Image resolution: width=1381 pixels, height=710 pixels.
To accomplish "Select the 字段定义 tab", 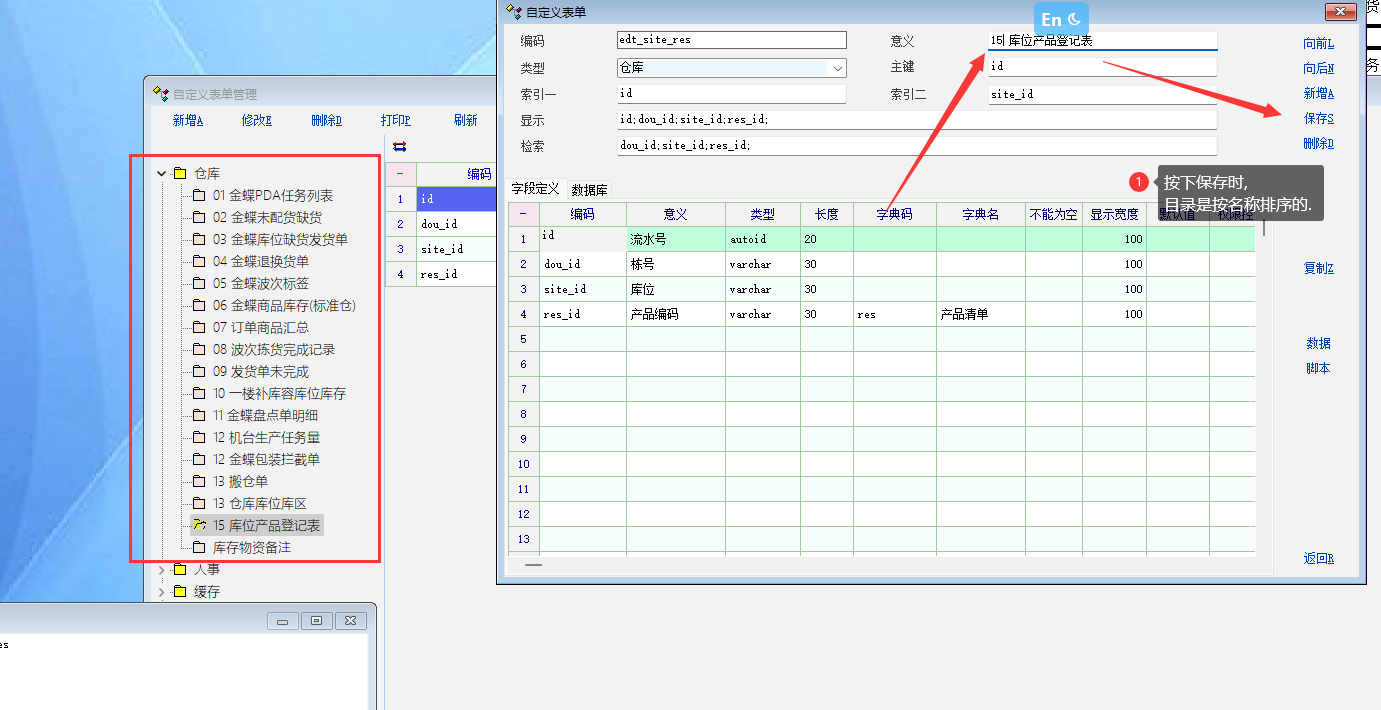I will (535, 189).
